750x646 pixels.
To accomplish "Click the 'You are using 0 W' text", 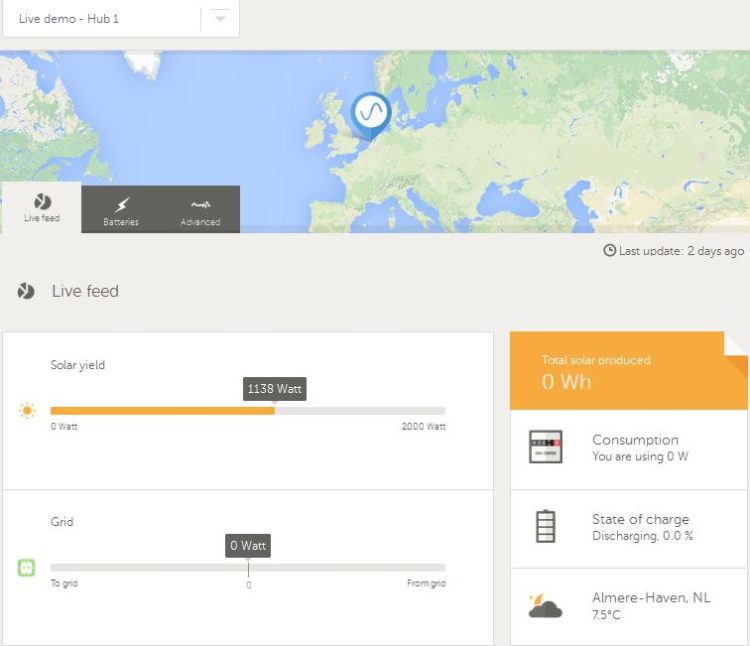I will pos(640,456).
